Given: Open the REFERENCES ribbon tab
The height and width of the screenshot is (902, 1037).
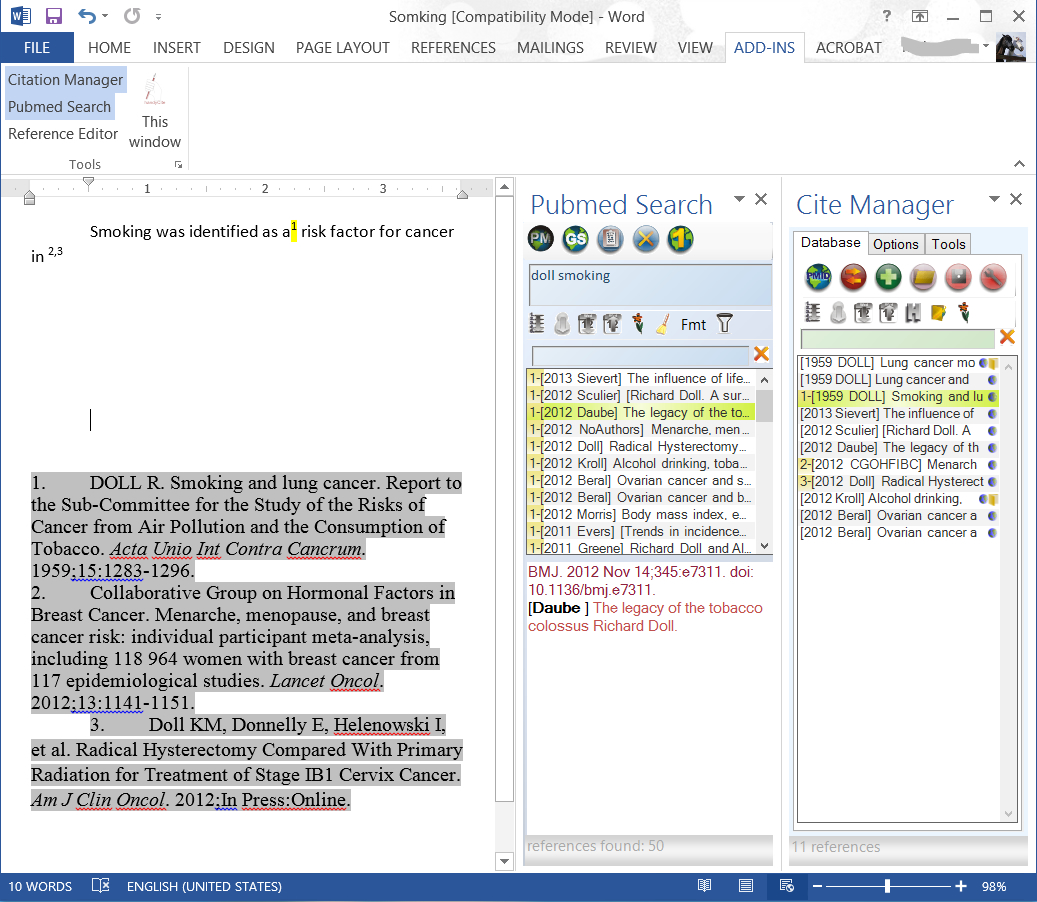Looking at the screenshot, I should click(x=453, y=48).
